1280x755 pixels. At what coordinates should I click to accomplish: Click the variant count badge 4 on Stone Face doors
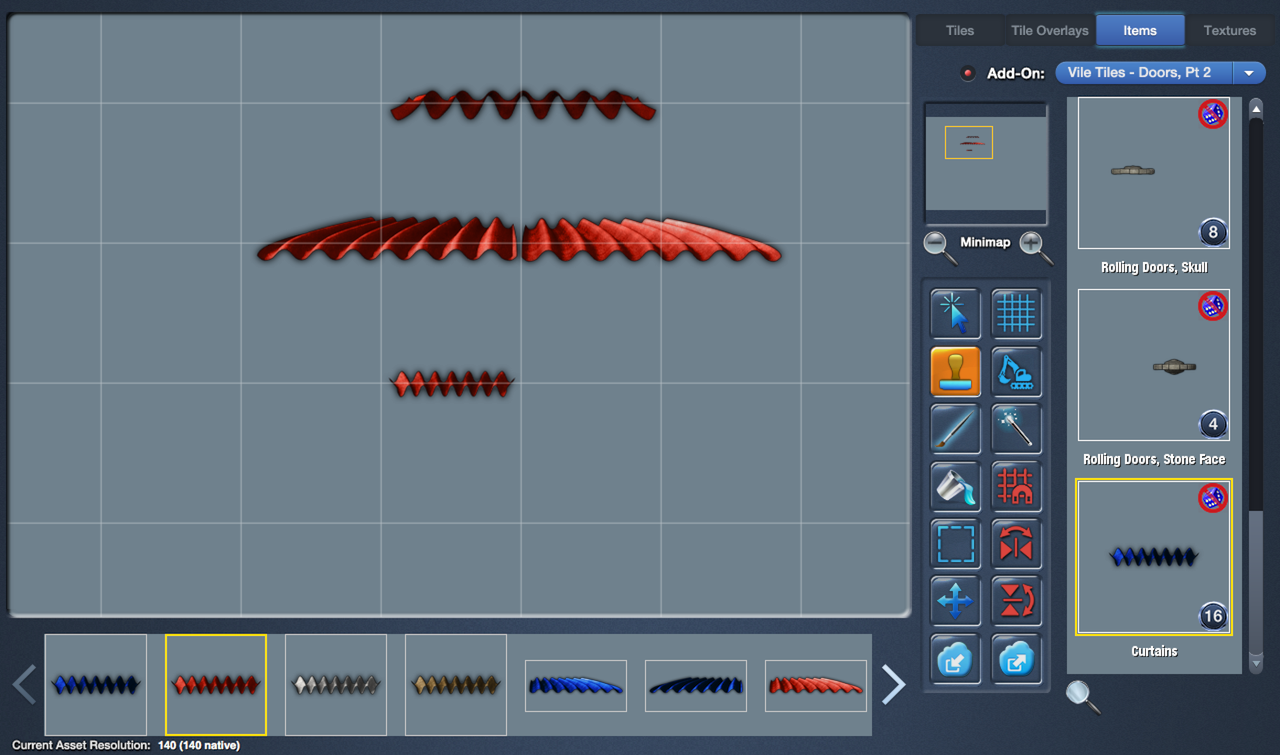pos(1213,424)
